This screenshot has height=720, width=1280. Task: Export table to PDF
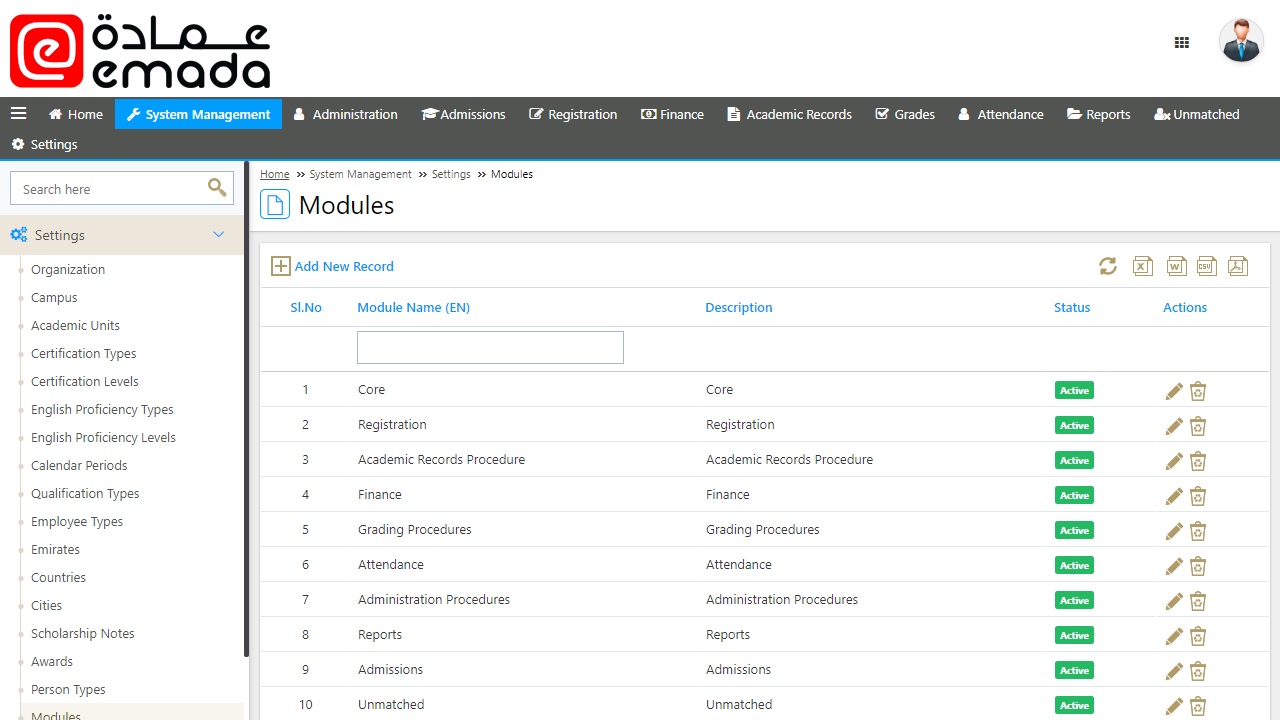click(1238, 266)
